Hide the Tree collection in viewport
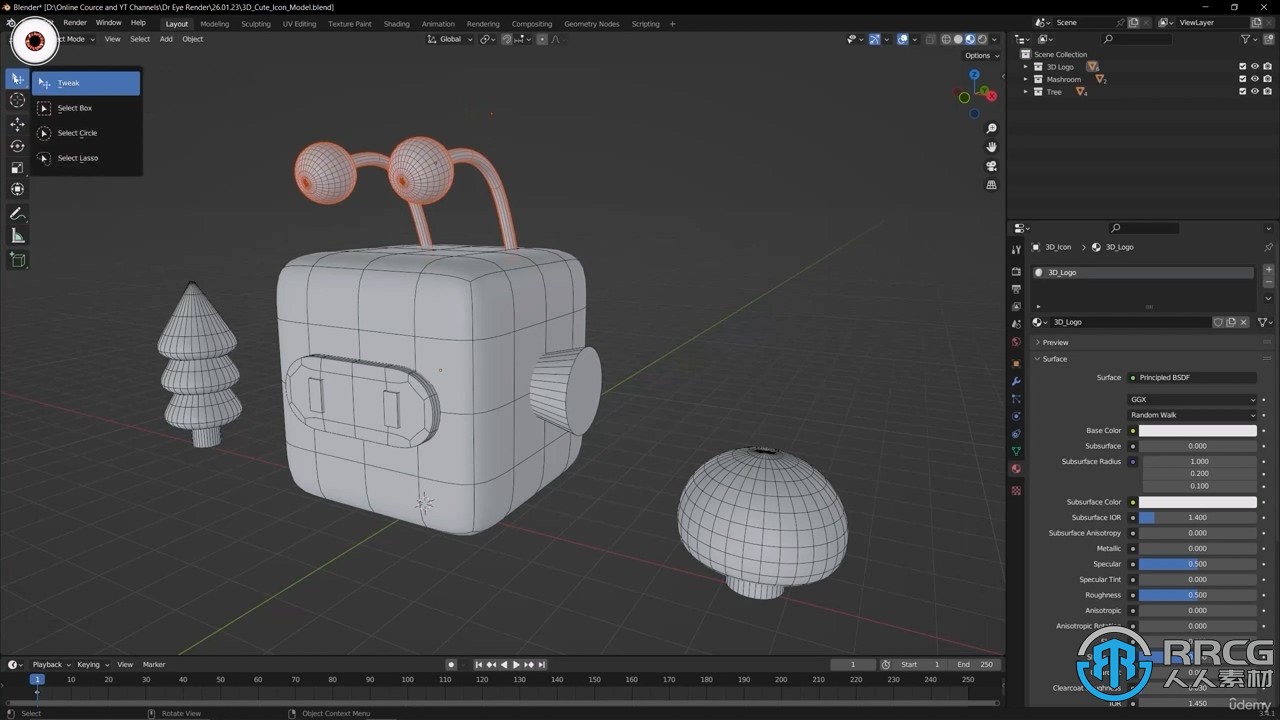 pos(1255,91)
